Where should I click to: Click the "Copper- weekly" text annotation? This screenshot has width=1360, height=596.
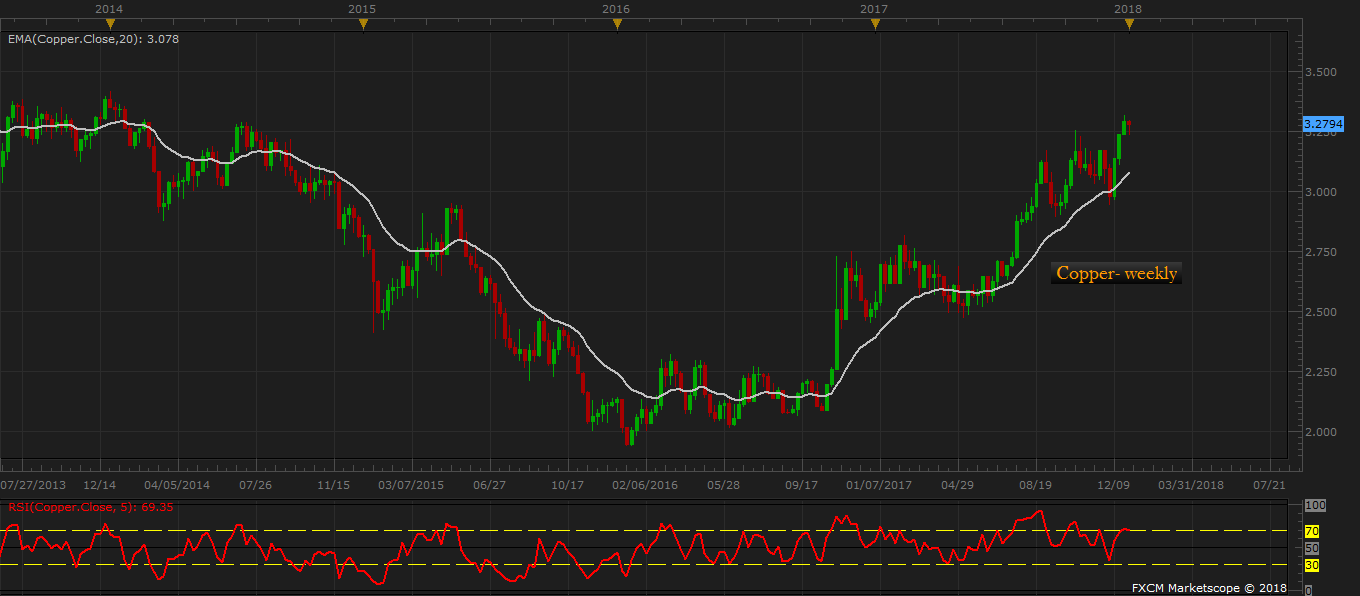tap(1116, 273)
